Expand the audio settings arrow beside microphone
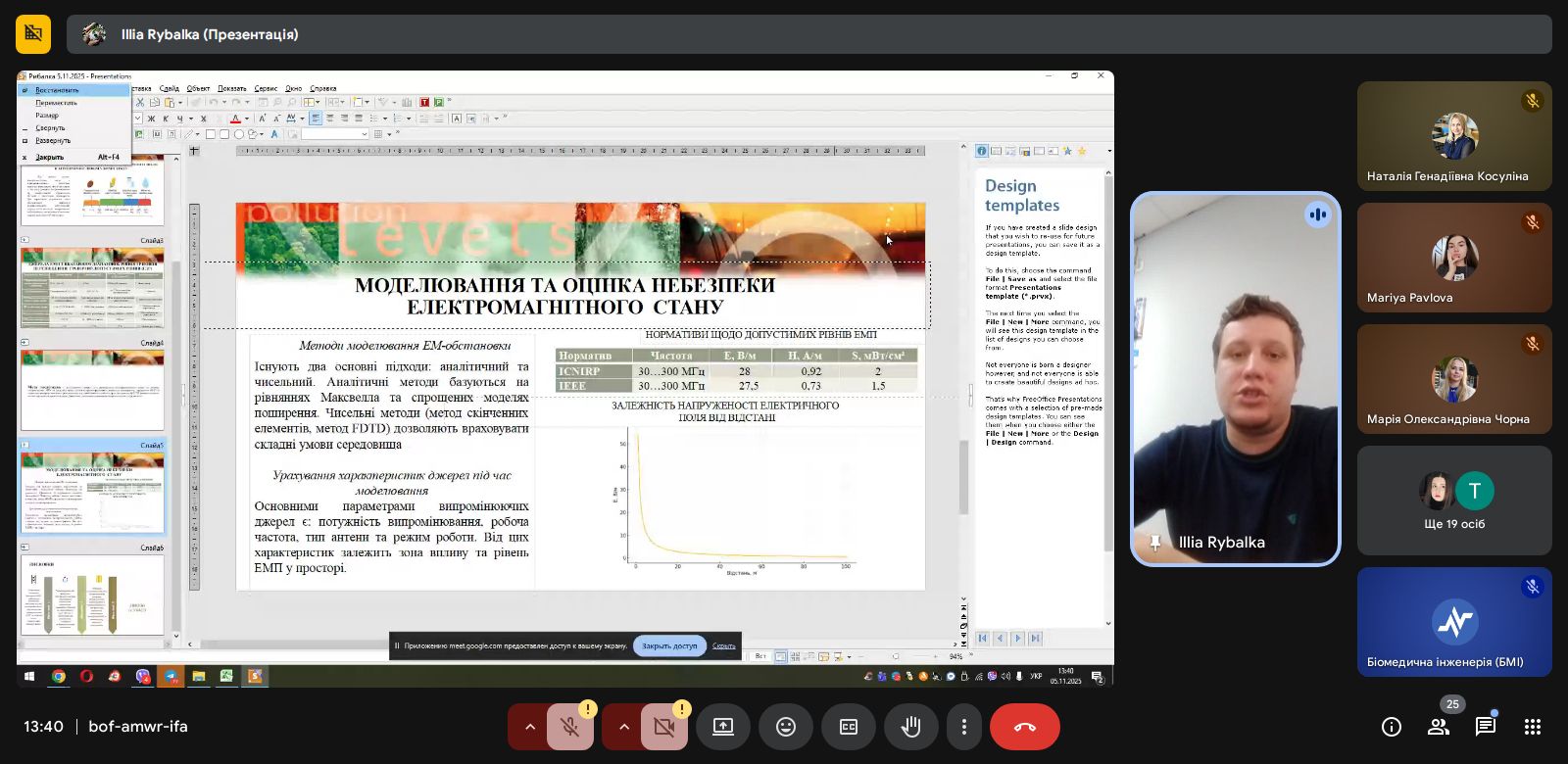 pyautogui.click(x=529, y=727)
